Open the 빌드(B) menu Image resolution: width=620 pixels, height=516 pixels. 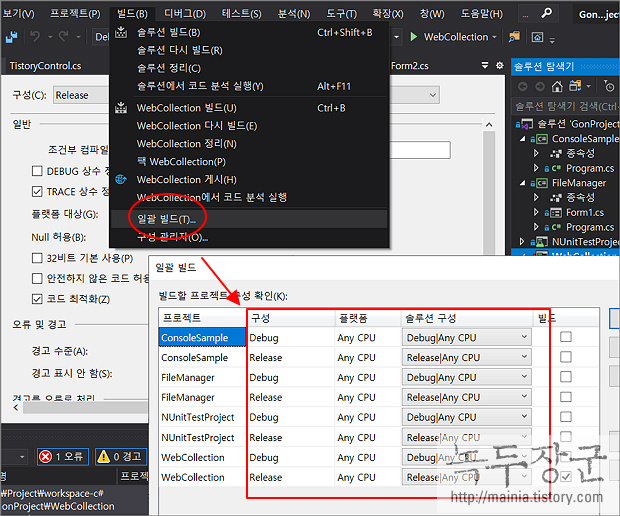132,14
